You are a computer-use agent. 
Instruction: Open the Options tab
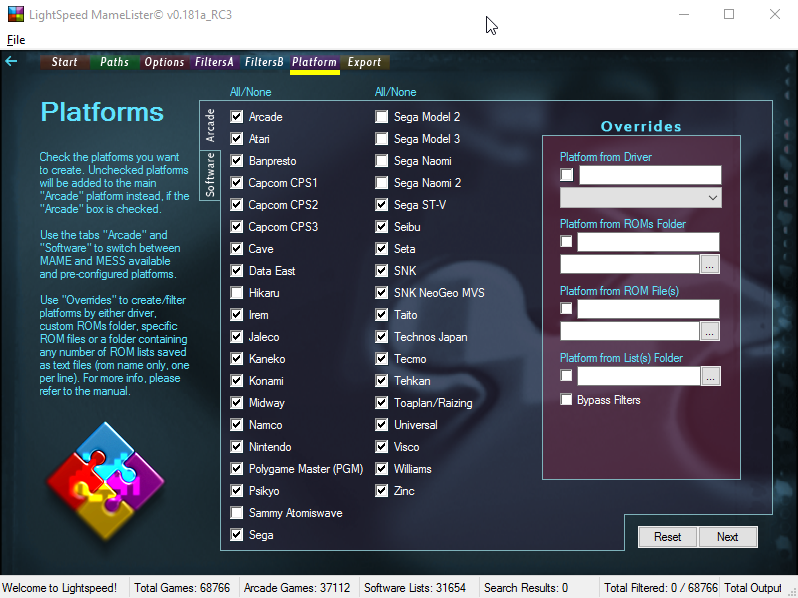click(x=164, y=62)
